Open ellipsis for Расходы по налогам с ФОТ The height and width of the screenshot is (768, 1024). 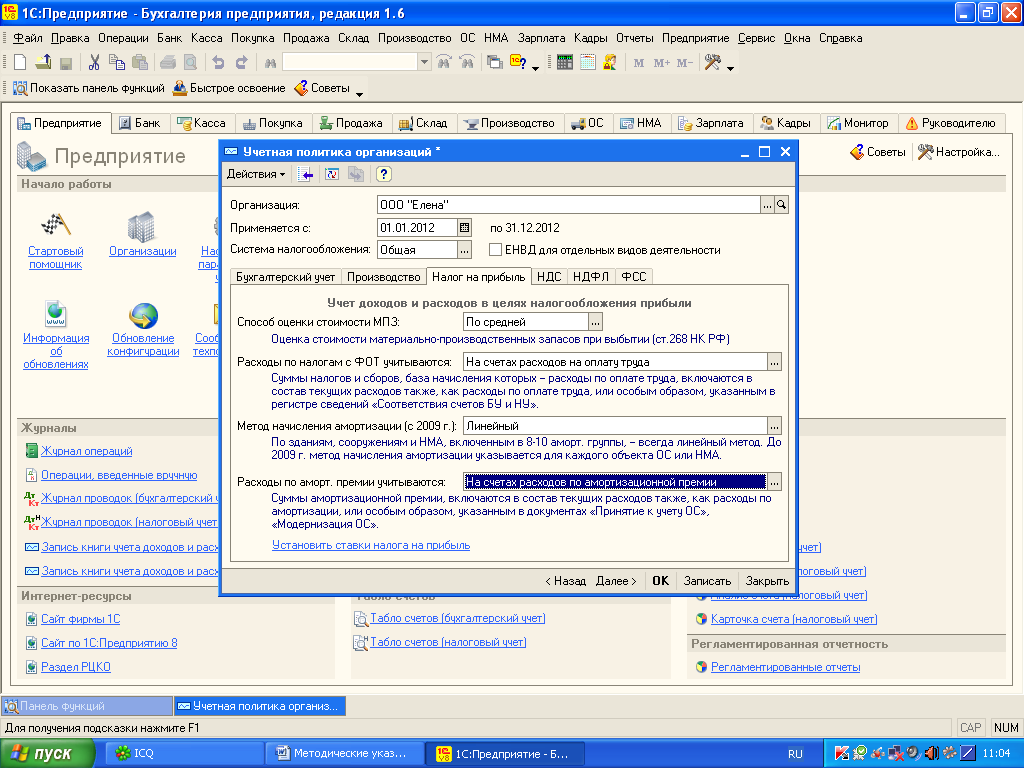pyautogui.click(x=774, y=362)
